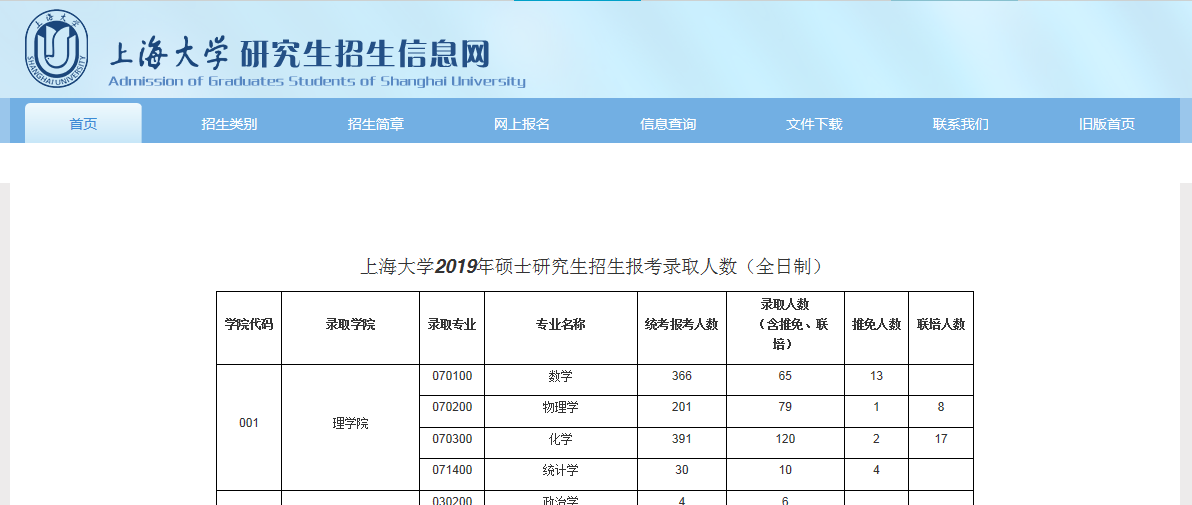This screenshot has height=505, width=1192.
Task: Click the 数学 major name cell
Action: pos(560,377)
